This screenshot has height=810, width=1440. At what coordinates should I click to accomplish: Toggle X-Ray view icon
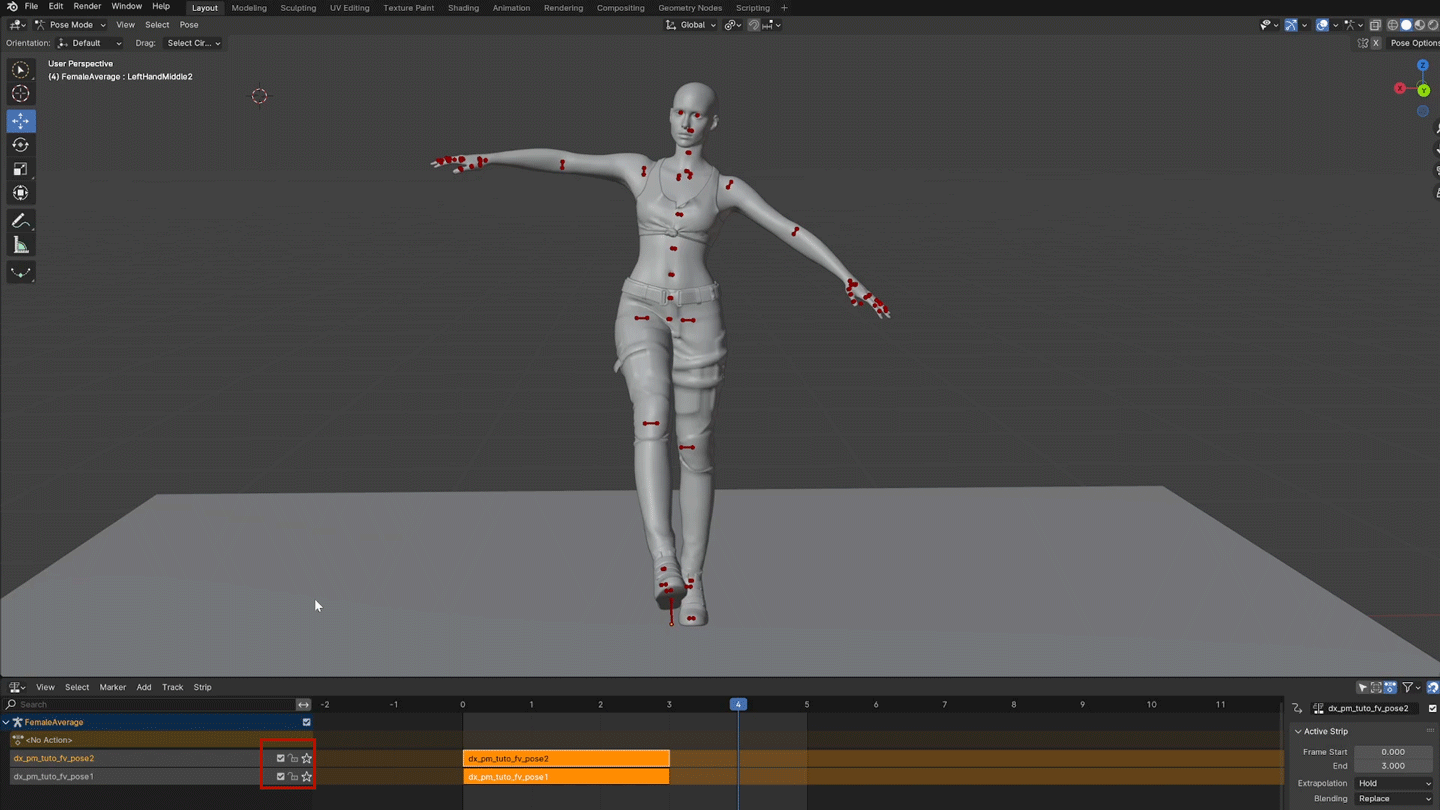tap(1375, 25)
